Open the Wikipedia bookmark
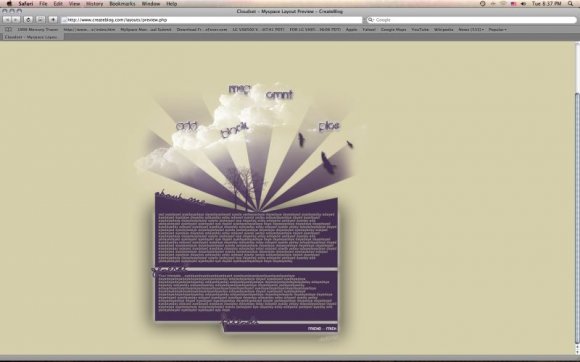This screenshot has height=362, width=580. (444, 29)
